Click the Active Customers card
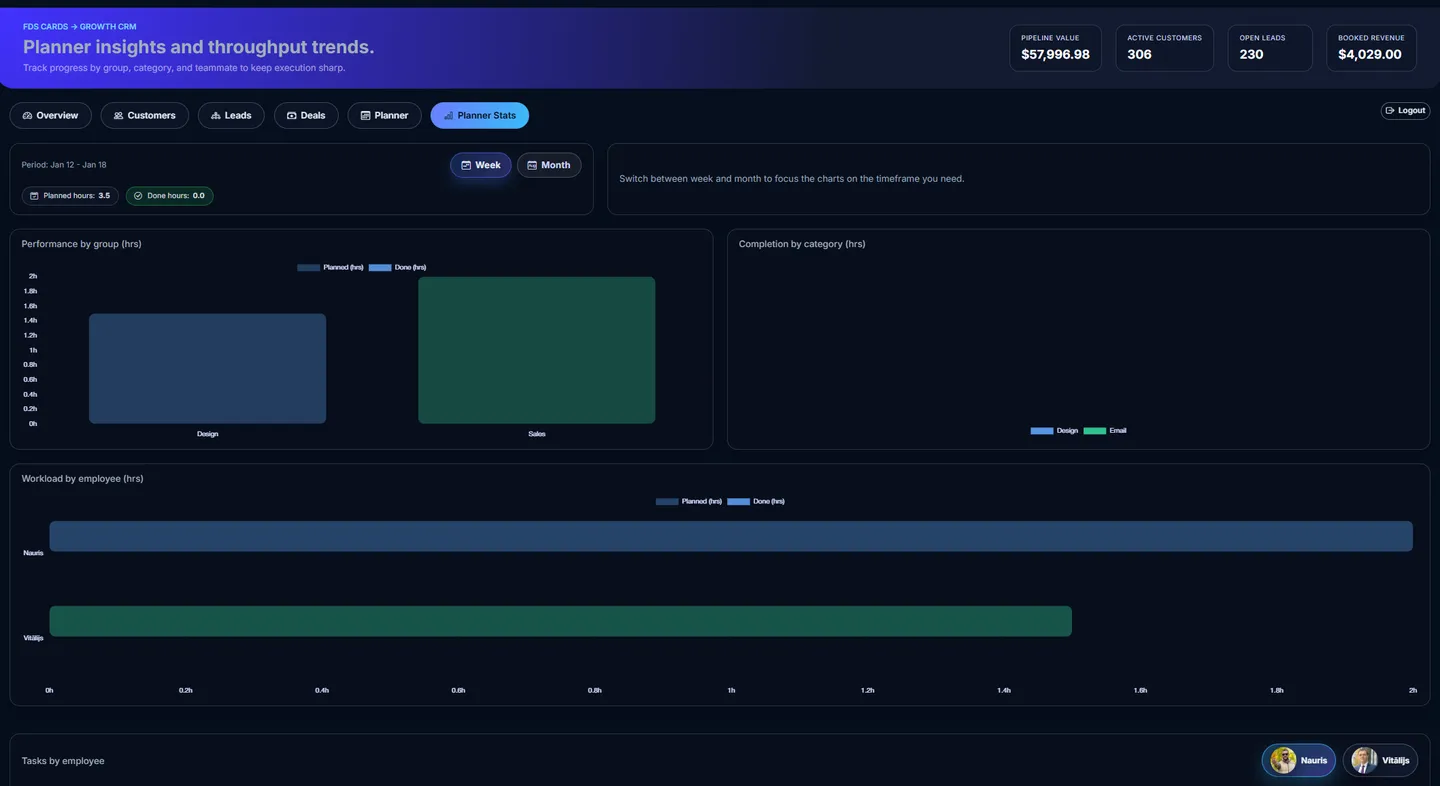This screenshot has width=1440, height=786. [1164, 48]
